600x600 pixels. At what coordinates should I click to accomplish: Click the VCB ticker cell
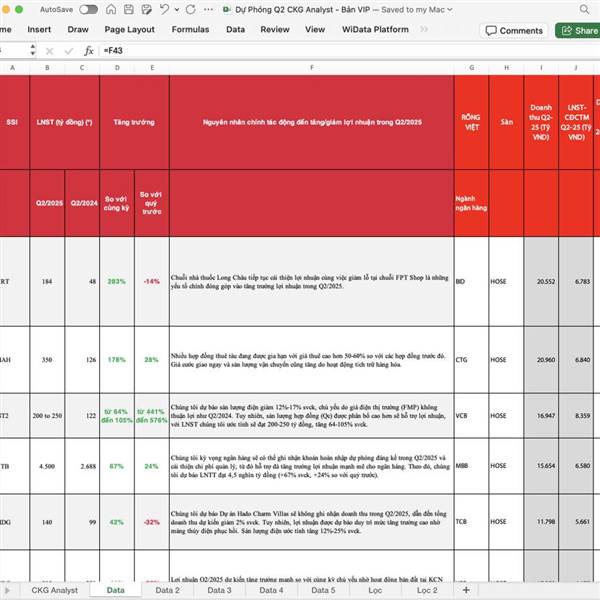point(471,416)
